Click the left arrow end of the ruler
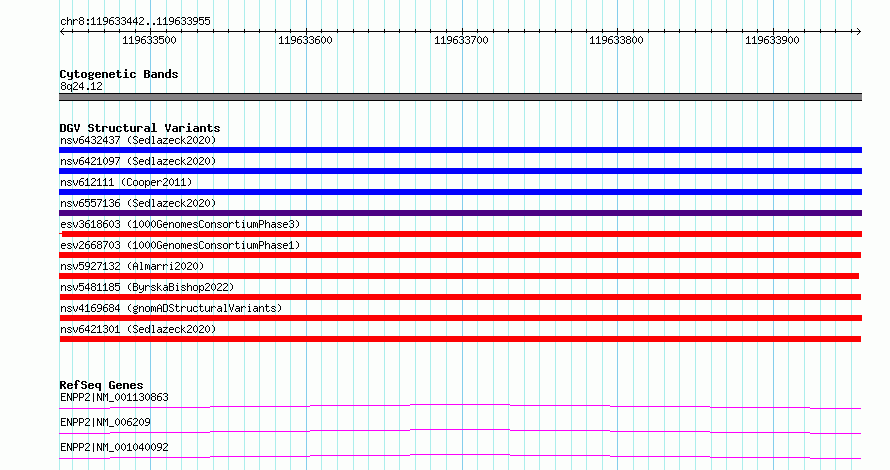The width and height of the screenshot is (890, 470). click(x=62, y=32)
